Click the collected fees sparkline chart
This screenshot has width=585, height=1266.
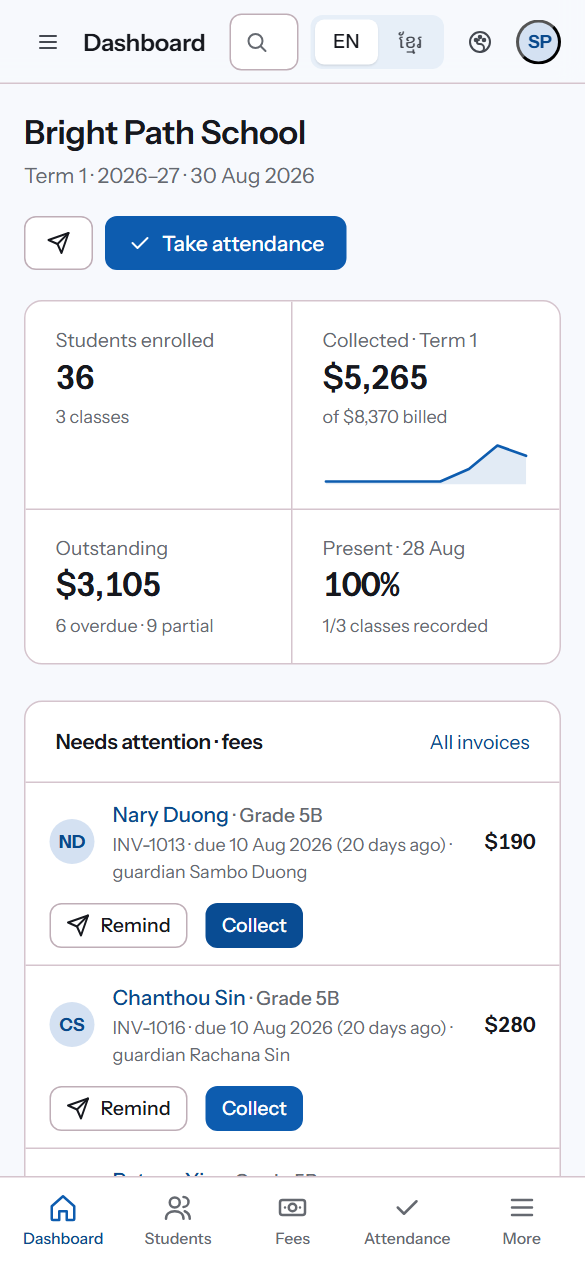(x=426, y=464)
